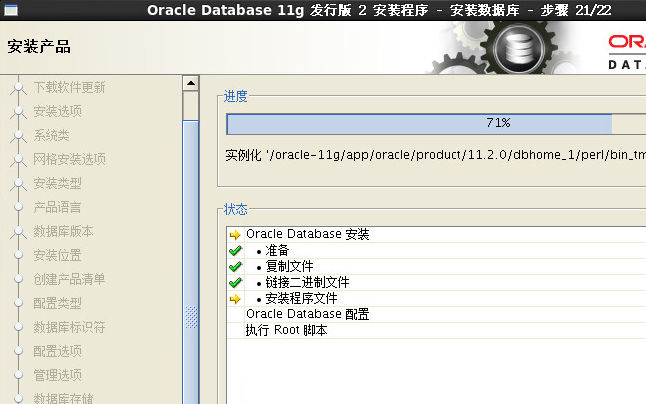Click the green check beside 复制文件

pos(235,266)
